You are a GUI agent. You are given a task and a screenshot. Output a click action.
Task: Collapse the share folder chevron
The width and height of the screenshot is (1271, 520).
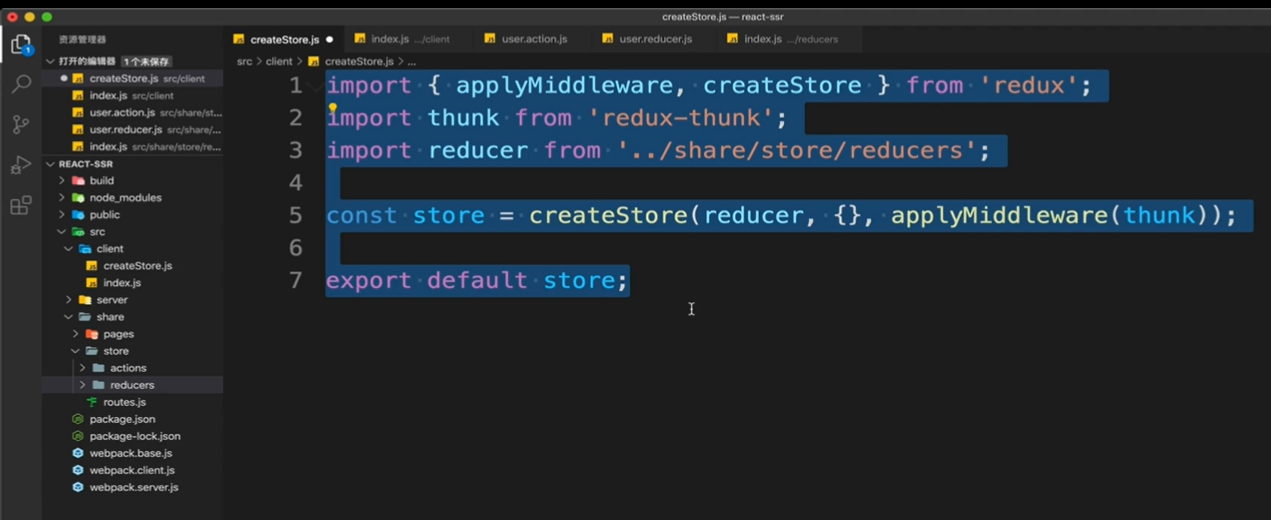(69, 317)
